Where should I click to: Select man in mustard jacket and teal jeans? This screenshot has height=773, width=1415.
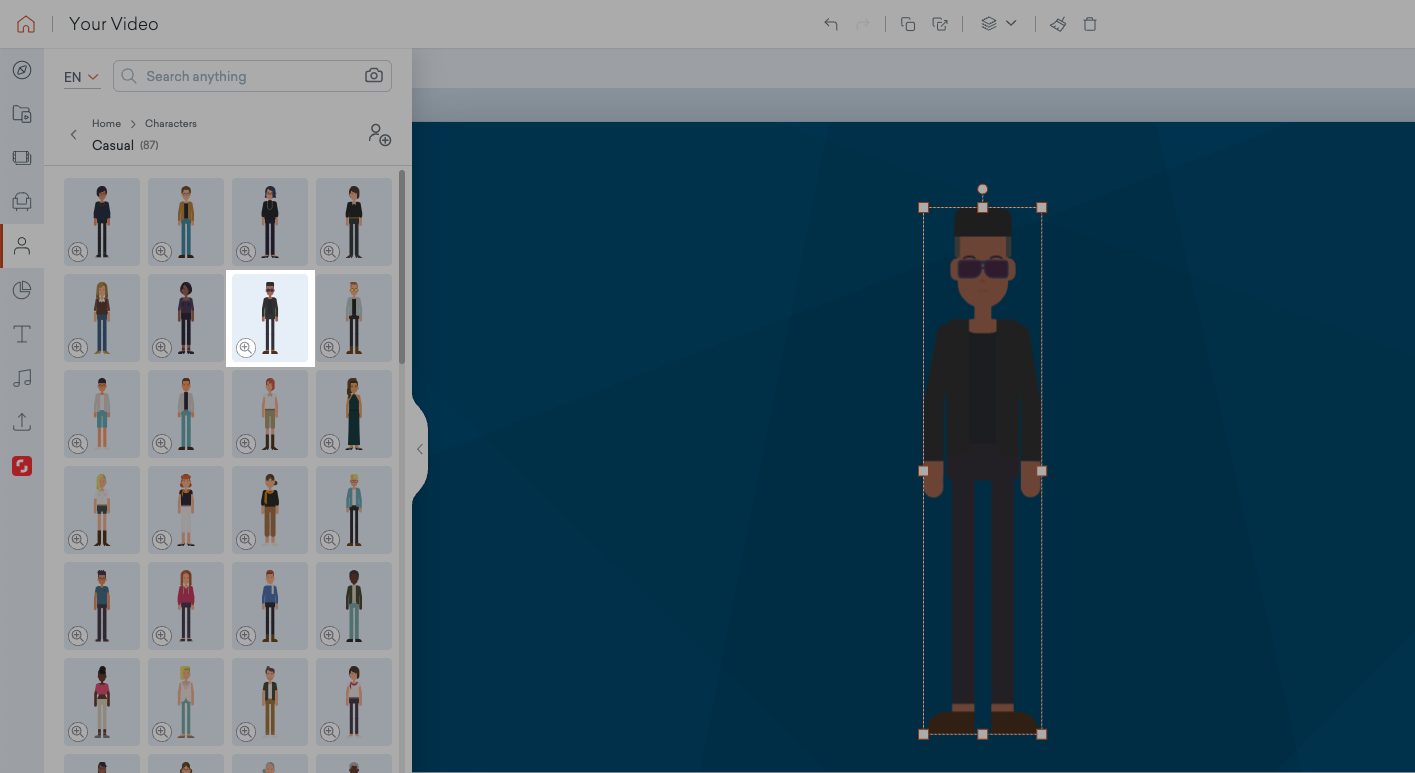tap(186, 222)
